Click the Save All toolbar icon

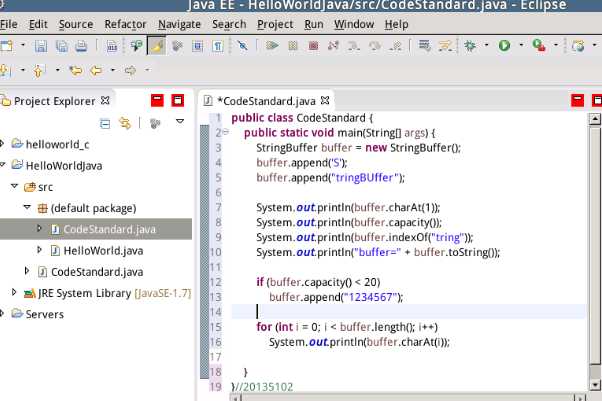[x=61, y=46]
